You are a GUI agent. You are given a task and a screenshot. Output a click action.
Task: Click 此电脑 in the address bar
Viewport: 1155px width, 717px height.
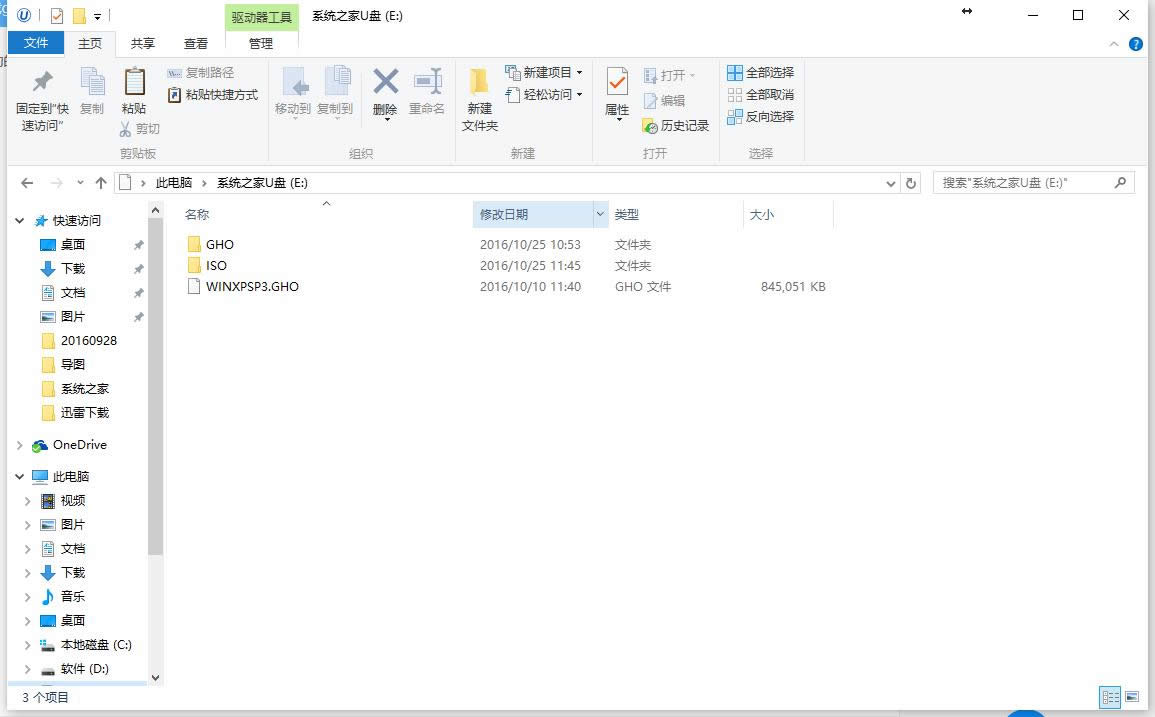coord(174,183)
